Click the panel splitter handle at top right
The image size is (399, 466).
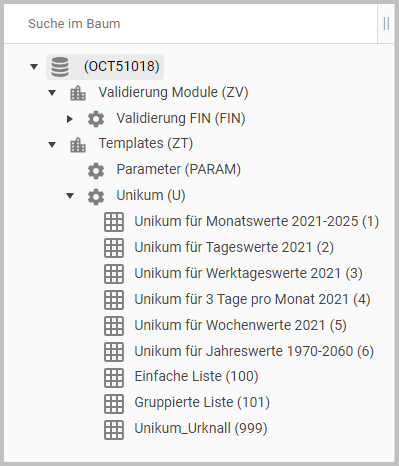point(386,24)
